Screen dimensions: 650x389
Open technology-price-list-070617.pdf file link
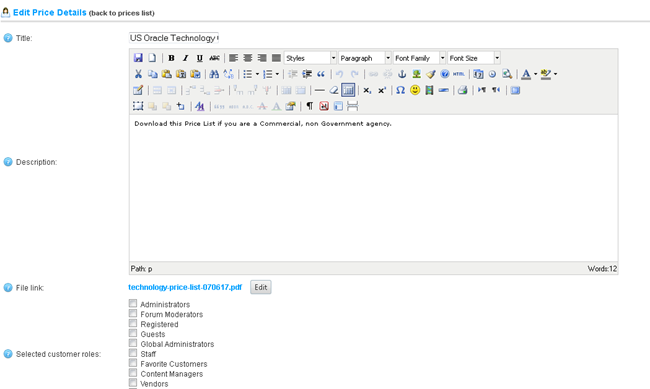(x=185, y=287)
